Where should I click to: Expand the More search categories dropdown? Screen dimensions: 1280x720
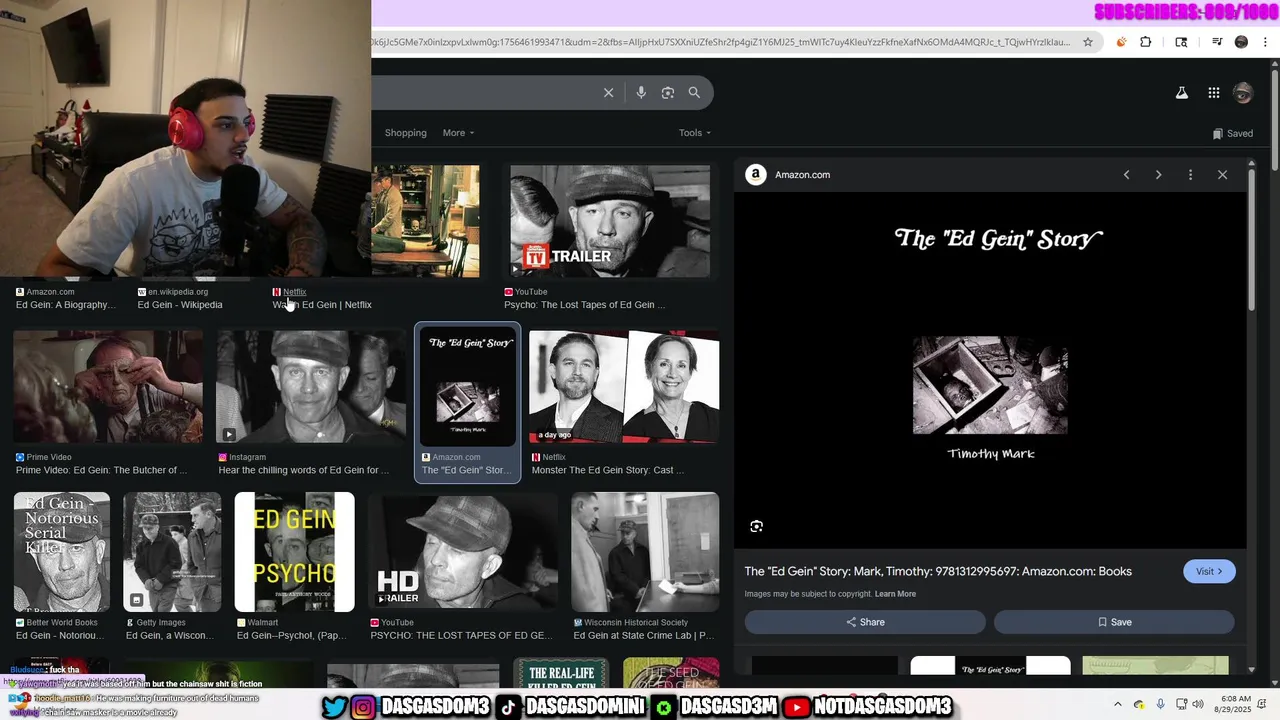[x=458, y=133]
